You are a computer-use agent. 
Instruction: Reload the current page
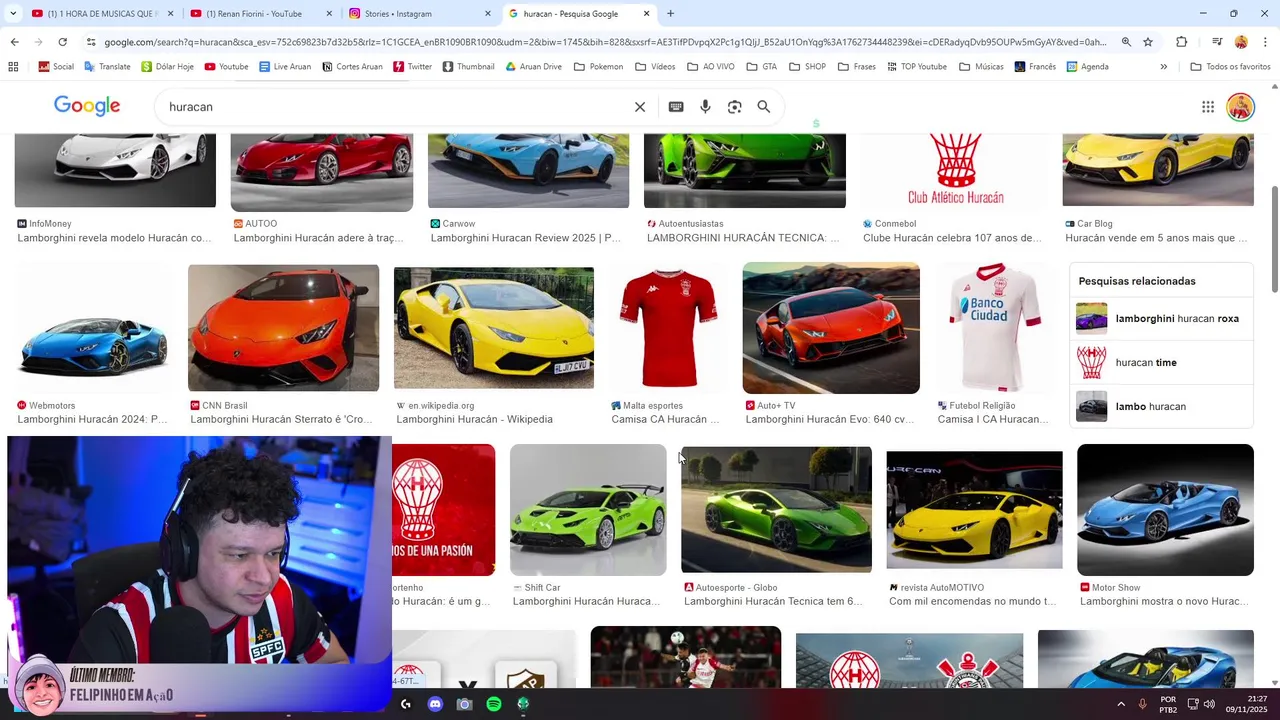[x=62, y=42]
